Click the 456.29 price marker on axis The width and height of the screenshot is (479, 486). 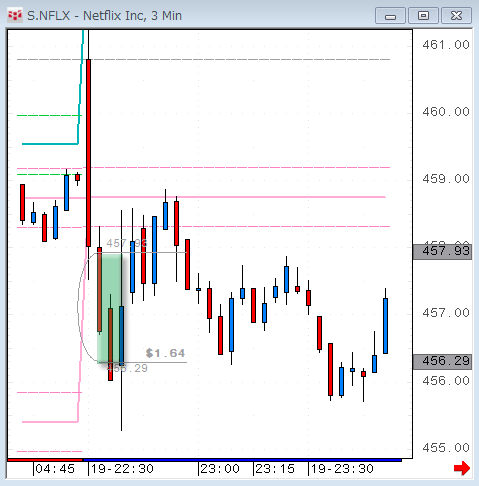coord(443,362)
